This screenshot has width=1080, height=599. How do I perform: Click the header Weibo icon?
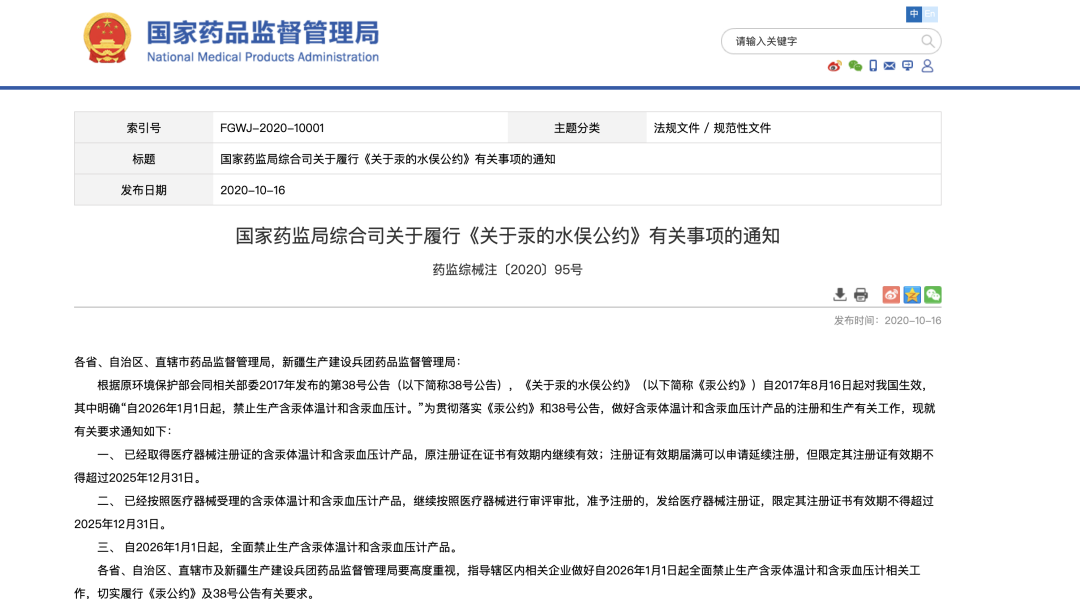[x=835, y=66]
